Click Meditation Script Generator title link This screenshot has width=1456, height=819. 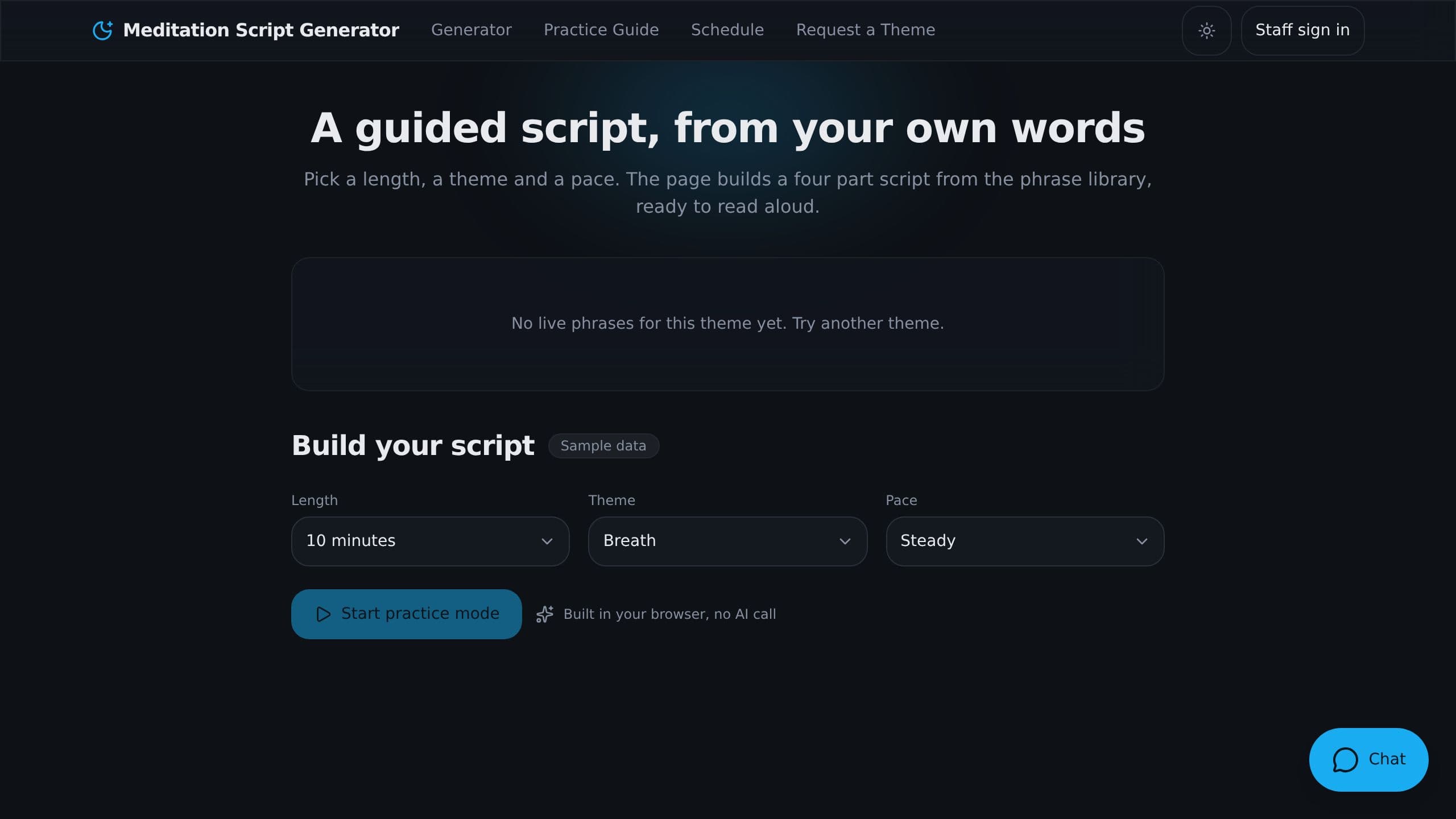tap(261, 30)
